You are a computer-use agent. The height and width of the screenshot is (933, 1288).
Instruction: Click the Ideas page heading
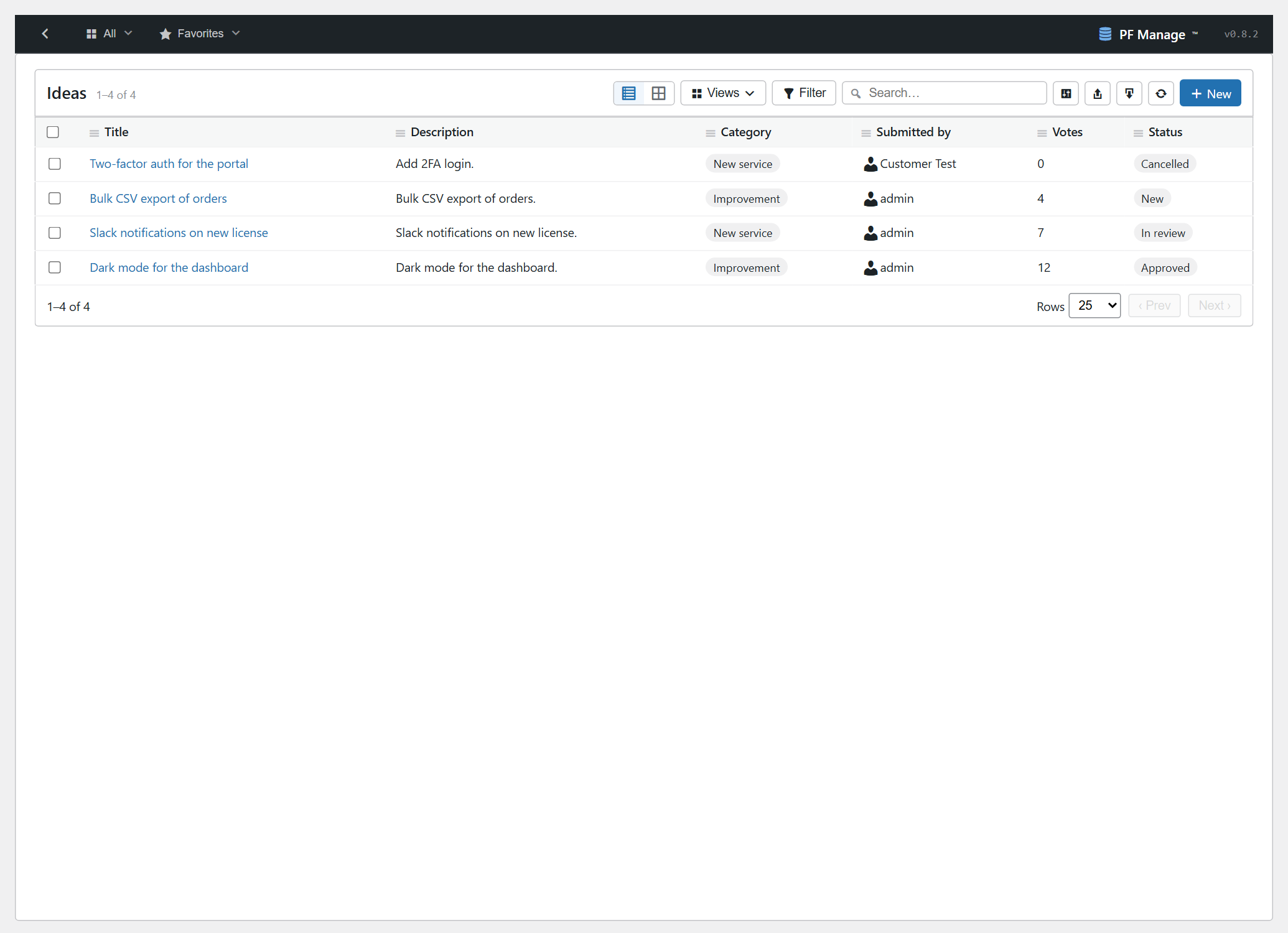point(67,93)
